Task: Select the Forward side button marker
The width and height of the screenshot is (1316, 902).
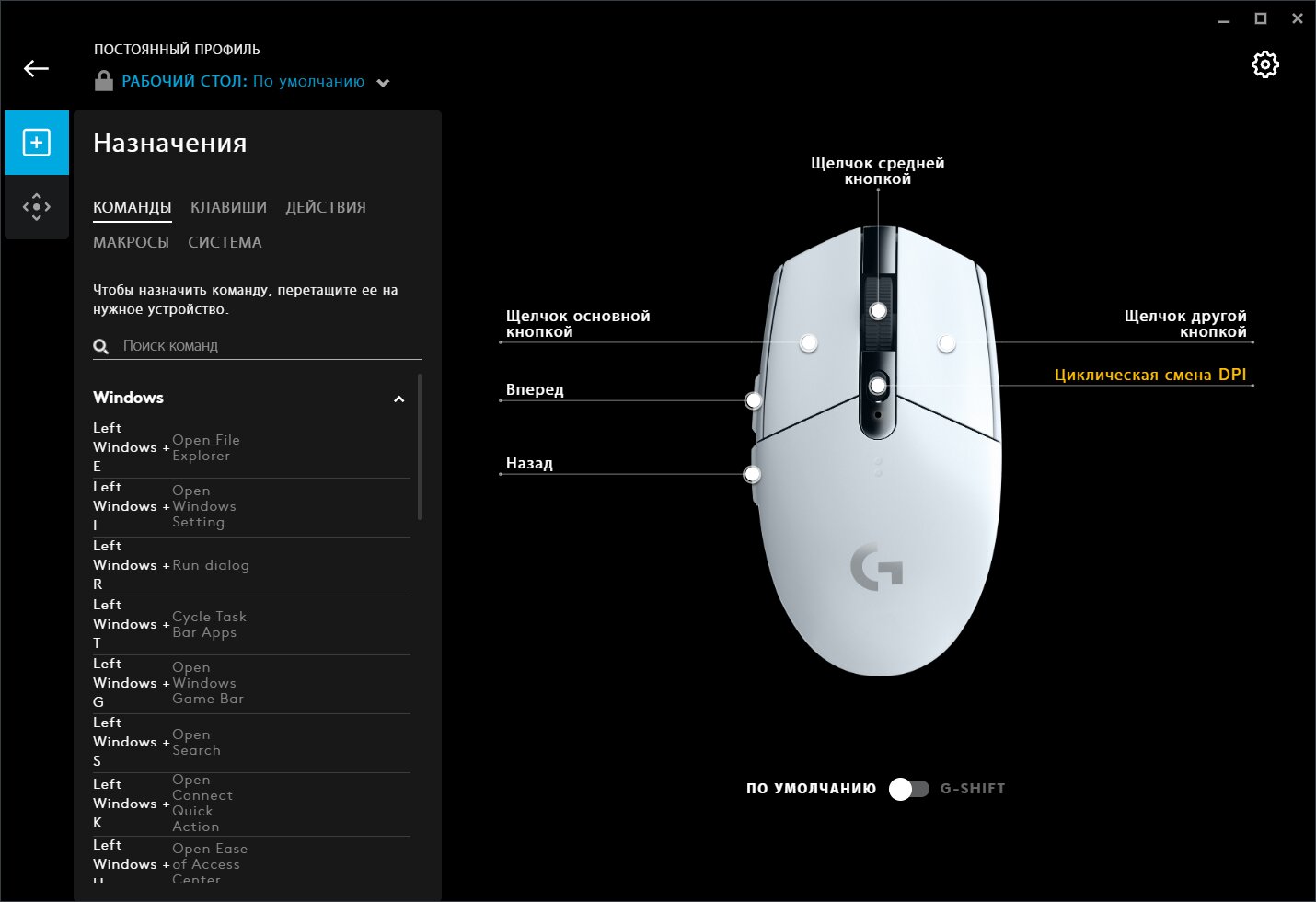Action: point(754,400)
